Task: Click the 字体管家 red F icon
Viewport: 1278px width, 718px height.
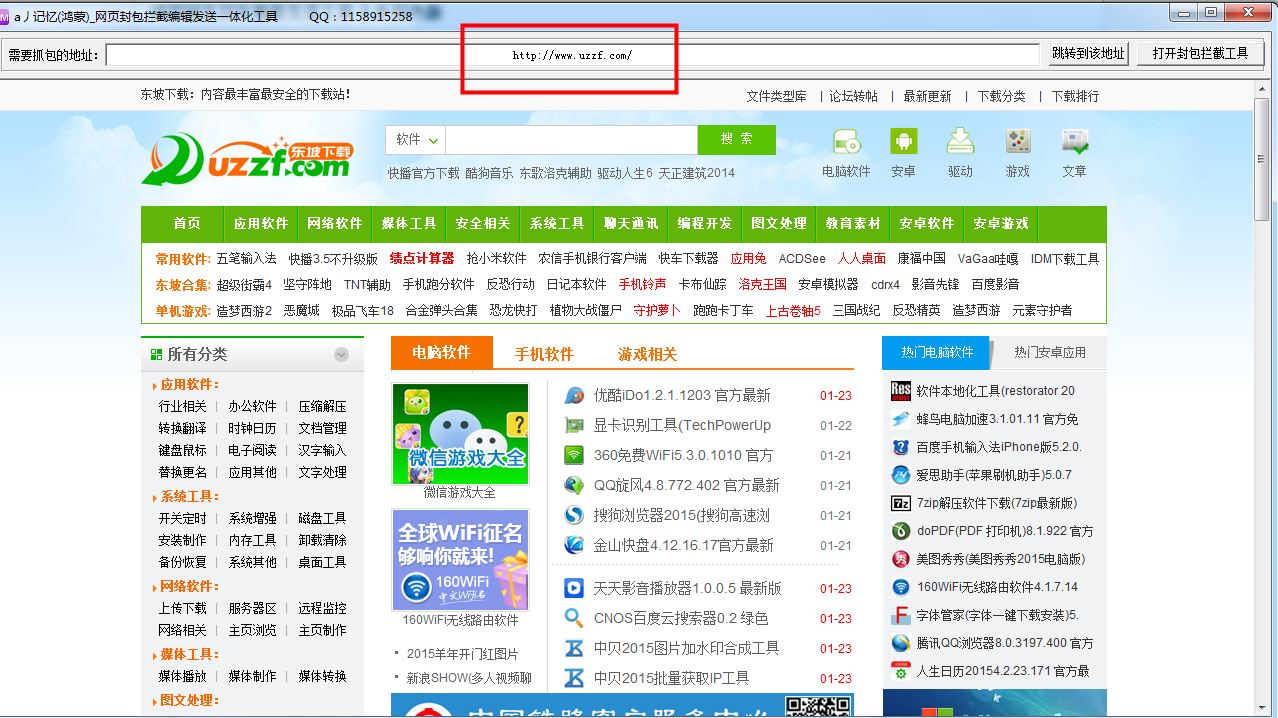Action: pyautogui.click(x=901, y=615)
